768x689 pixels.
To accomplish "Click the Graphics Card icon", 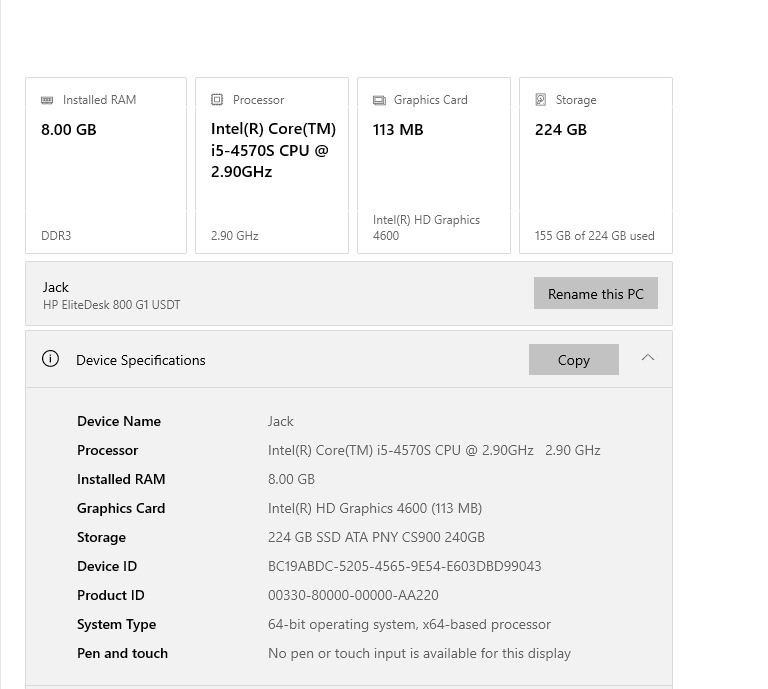I will [379, 100].
